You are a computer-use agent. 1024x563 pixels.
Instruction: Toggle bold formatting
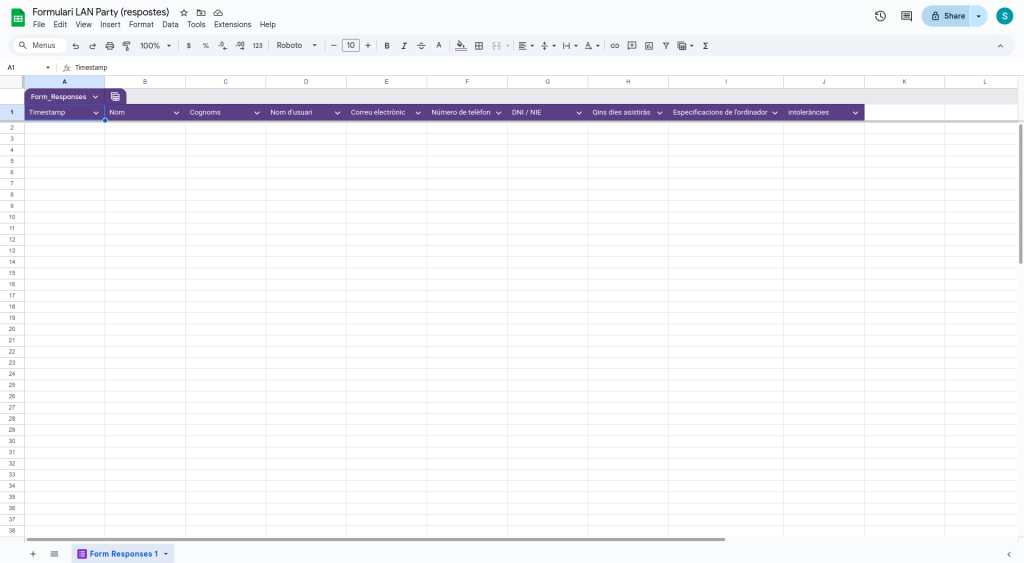tap(387, 46)
